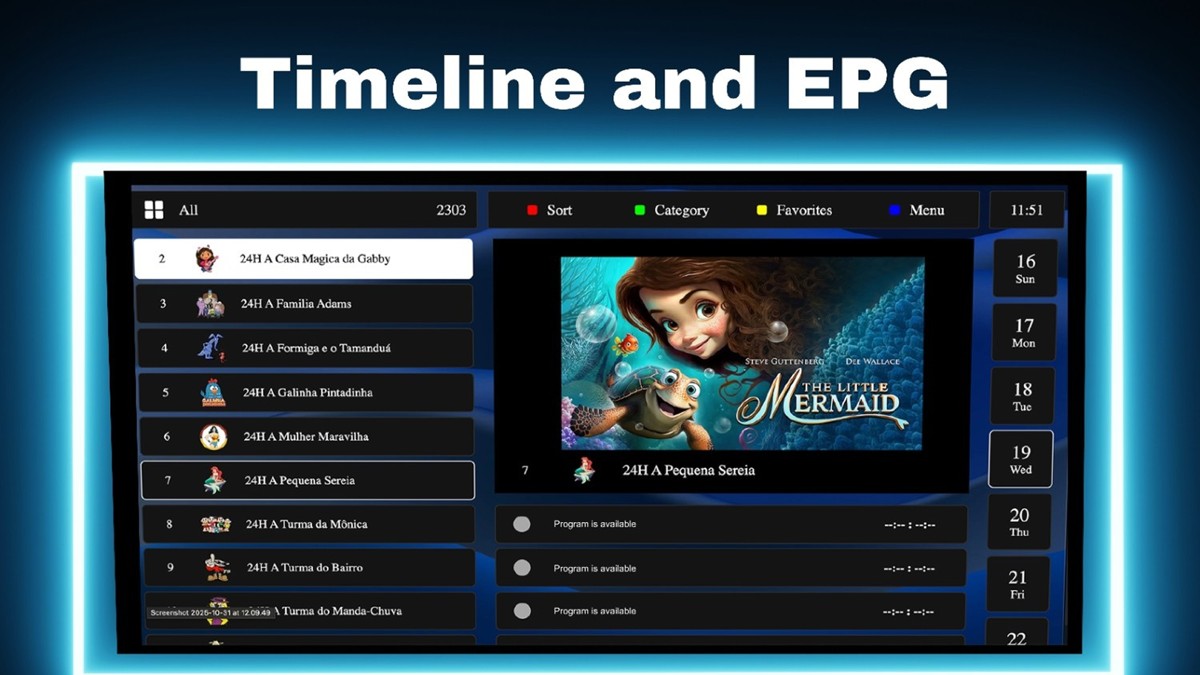The image size is (1200, 675).
Task: Select the first Program is available row
Action: pos(731,524)
